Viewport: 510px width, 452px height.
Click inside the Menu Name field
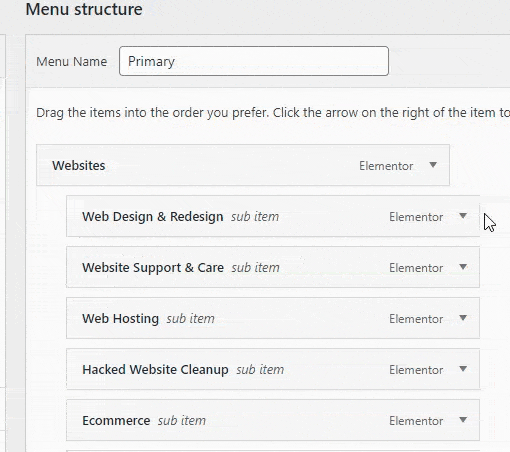click(x=254, y=61)
